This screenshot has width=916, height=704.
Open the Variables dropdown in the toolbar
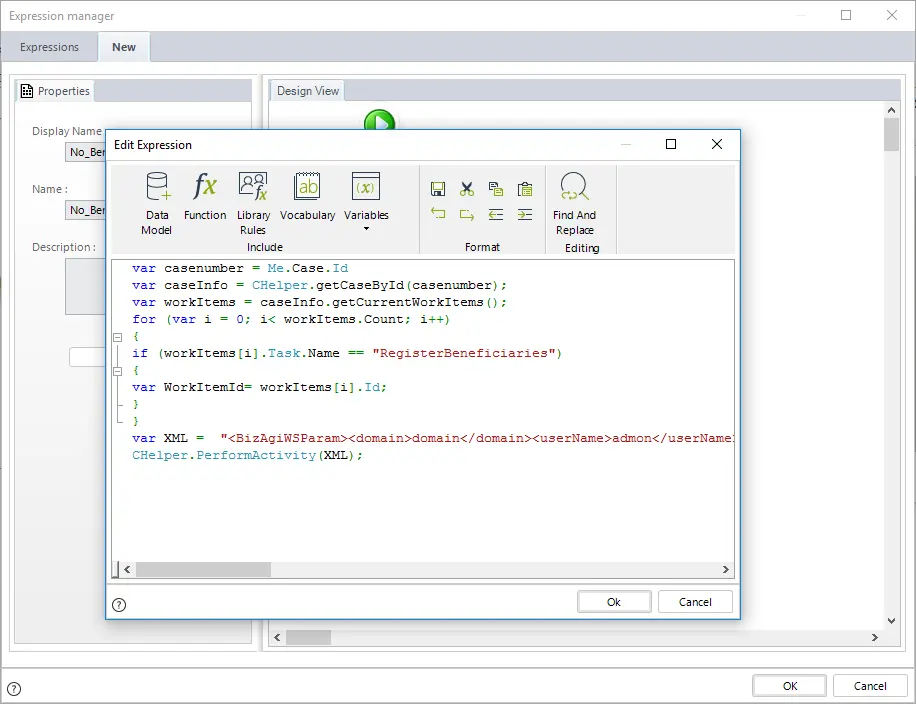366,202
